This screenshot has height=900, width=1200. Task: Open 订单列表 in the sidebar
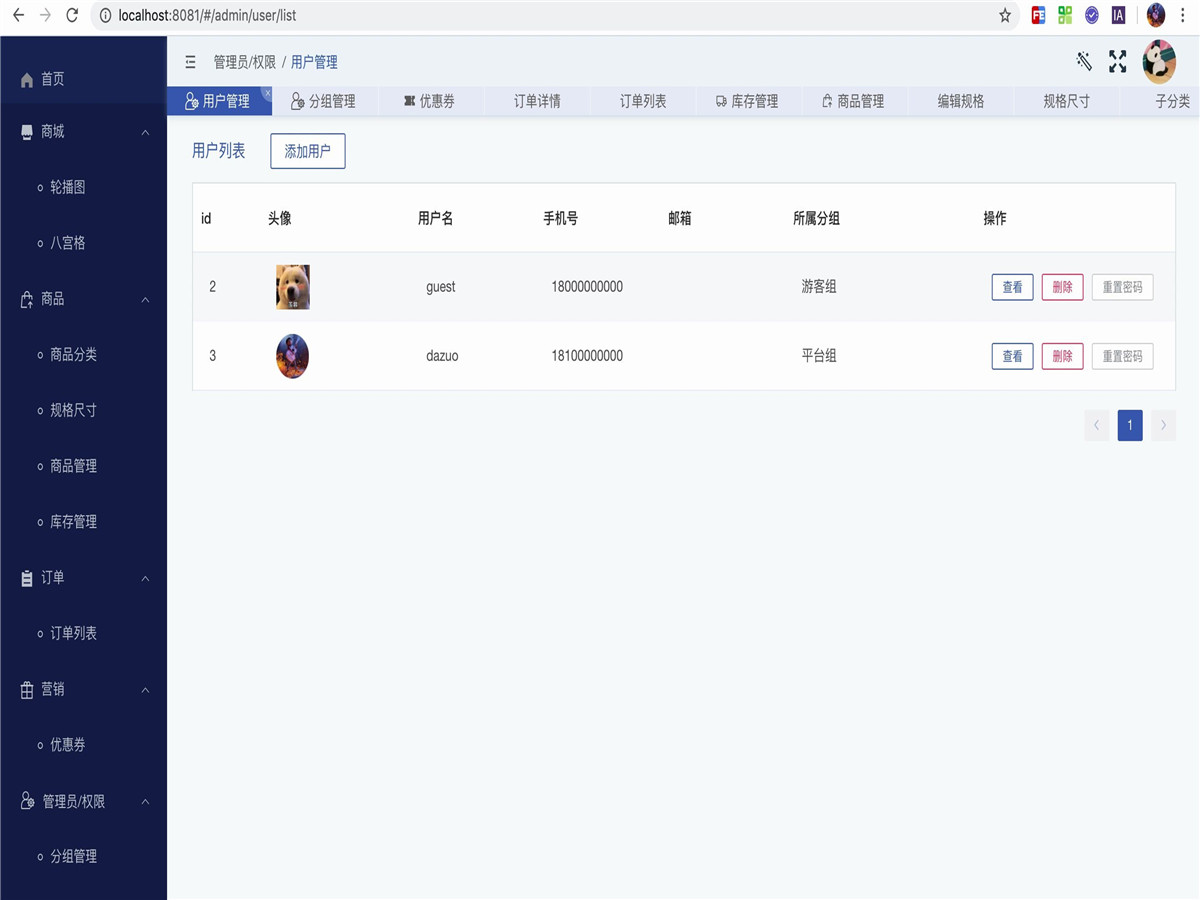tap(73, 633)
